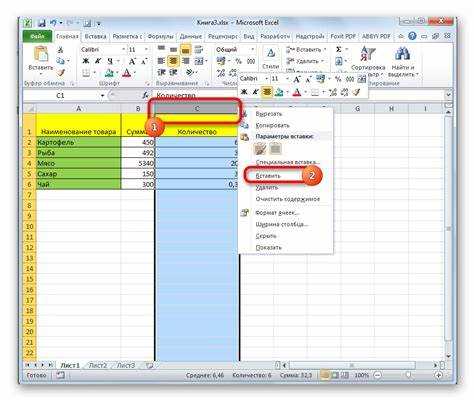Open the green Файл button
Screen dimensions: 474x401
click(x=37, y=36)
